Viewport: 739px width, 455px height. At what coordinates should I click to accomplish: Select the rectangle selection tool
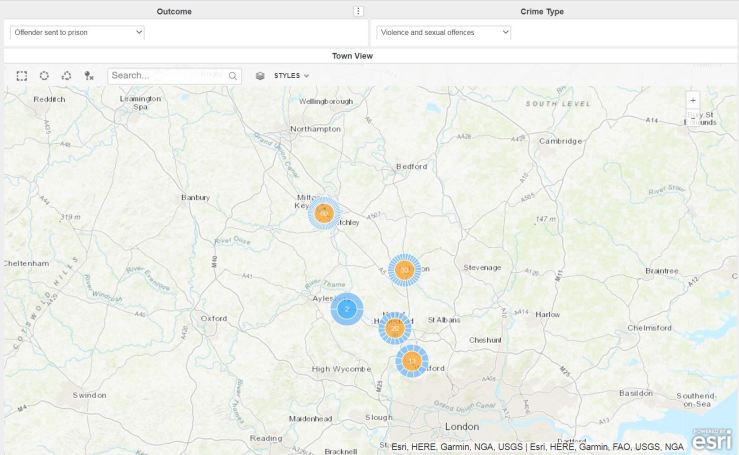click(x=22, y=76)
